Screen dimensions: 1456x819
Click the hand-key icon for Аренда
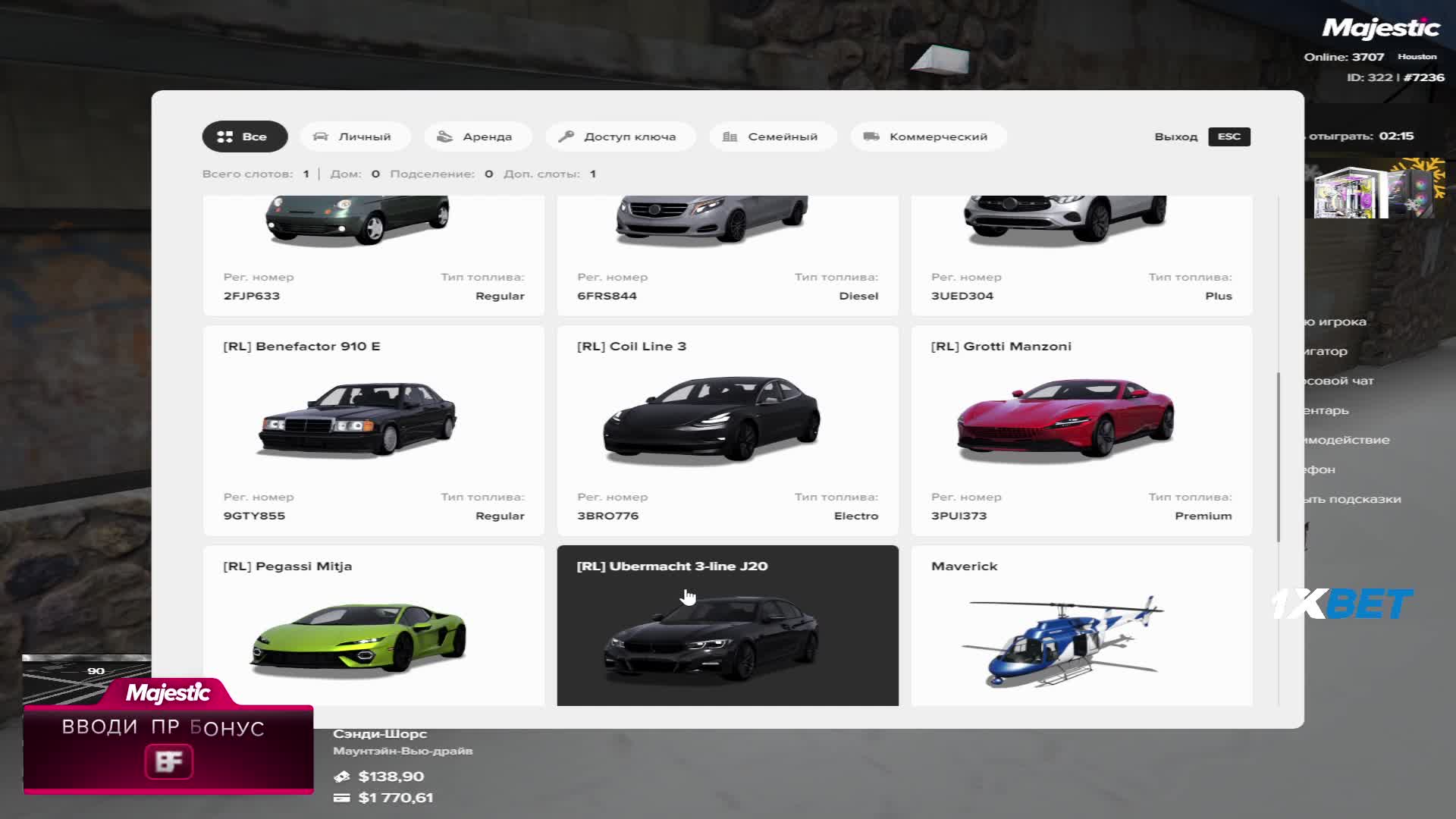point(445,136)
